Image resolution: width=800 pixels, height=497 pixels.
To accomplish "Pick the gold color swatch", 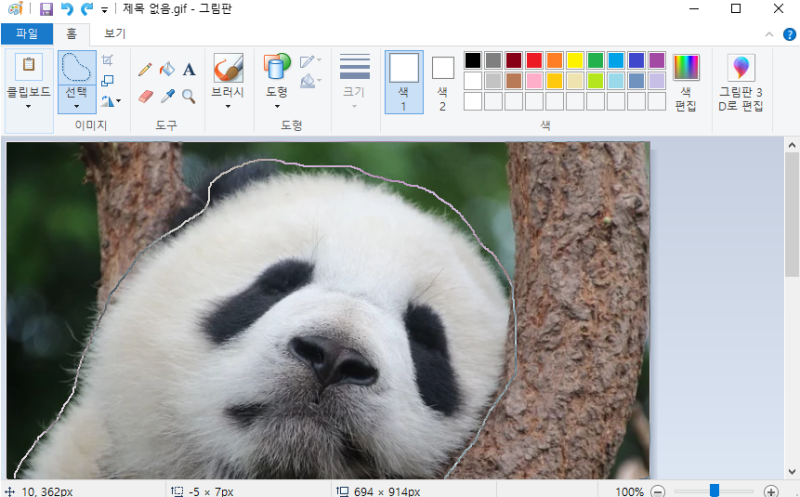I will point(555,81).
